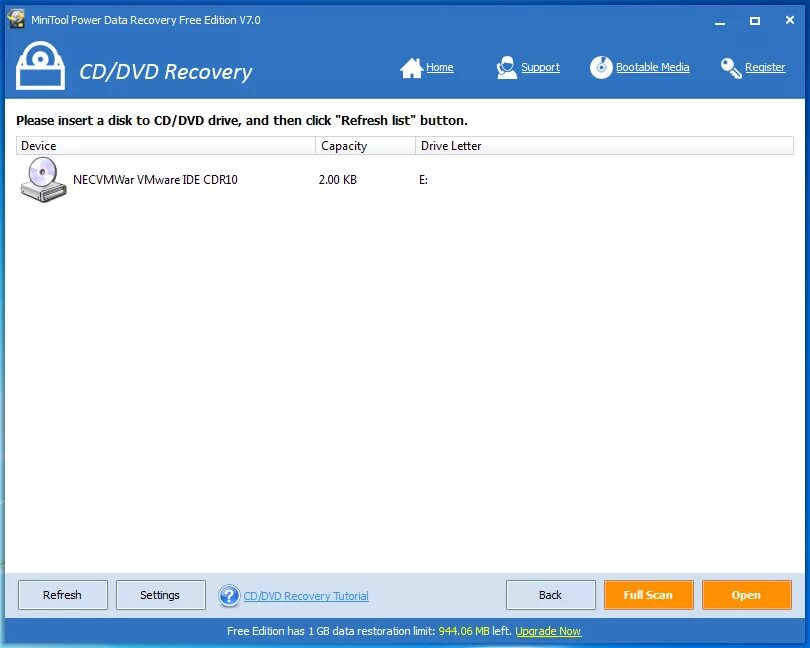Open the Settings button

161,595
